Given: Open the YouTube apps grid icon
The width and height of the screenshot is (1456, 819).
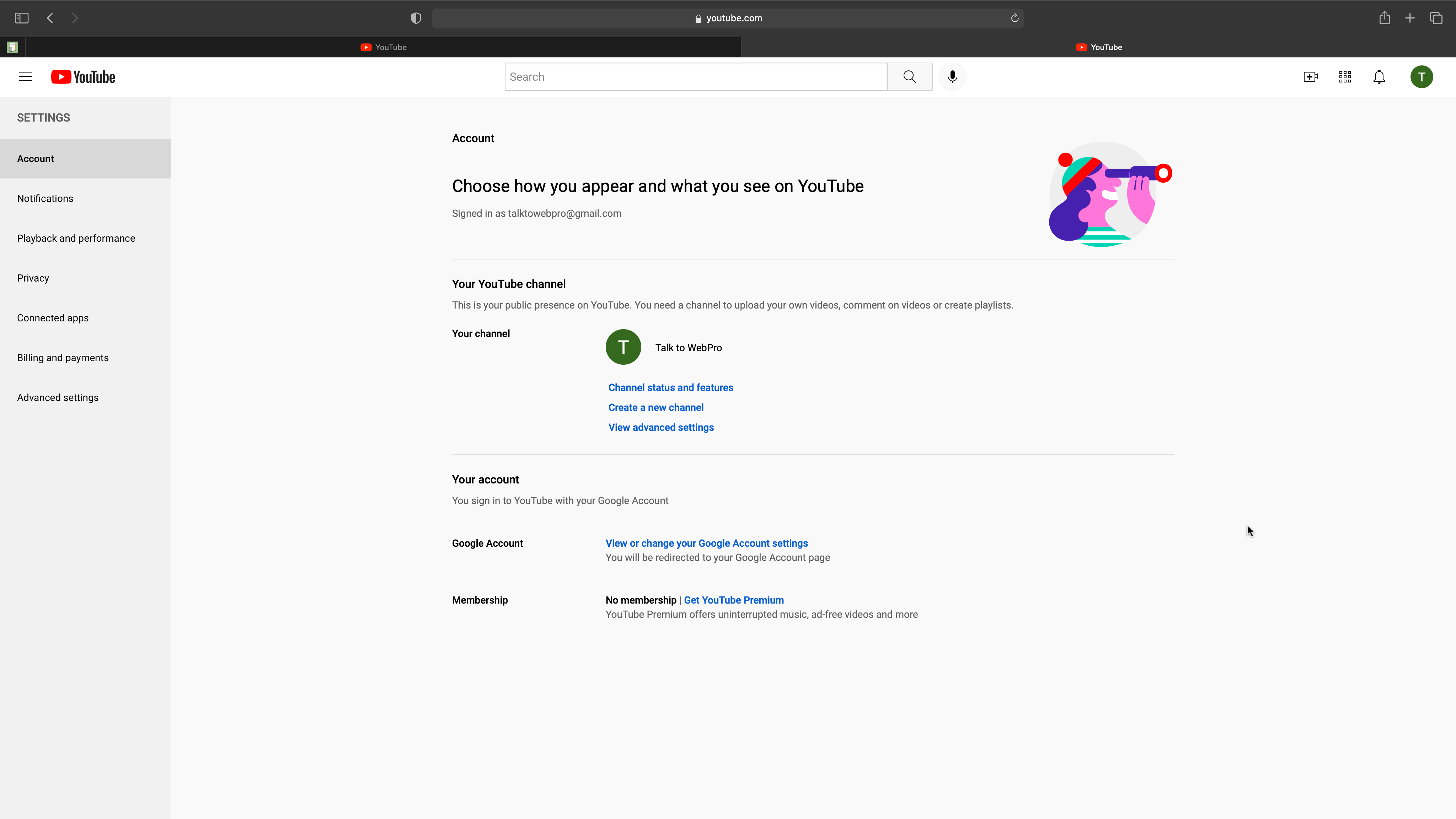Looking at the screenshot, I should 1345,77.
